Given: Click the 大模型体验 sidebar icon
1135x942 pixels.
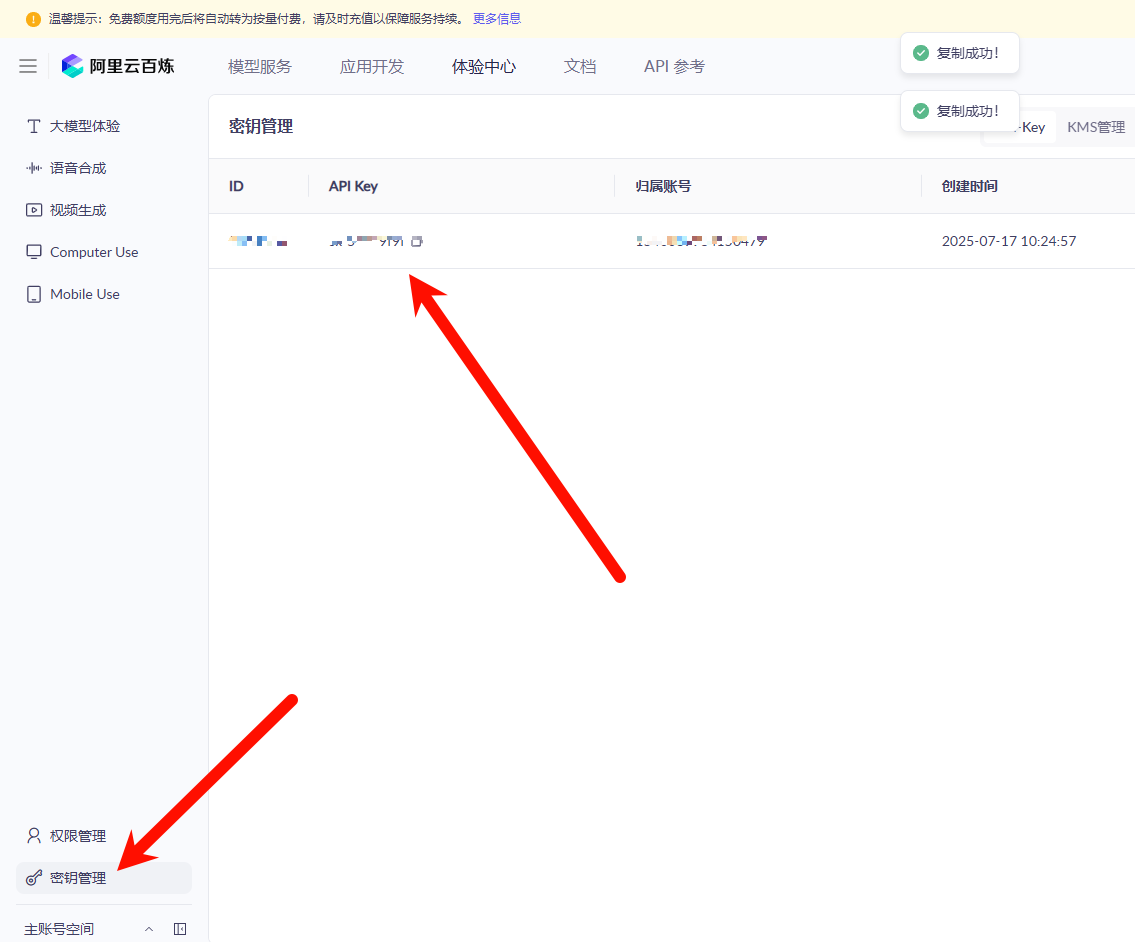Looking at the screenshot, I should [x=34, y=126].
